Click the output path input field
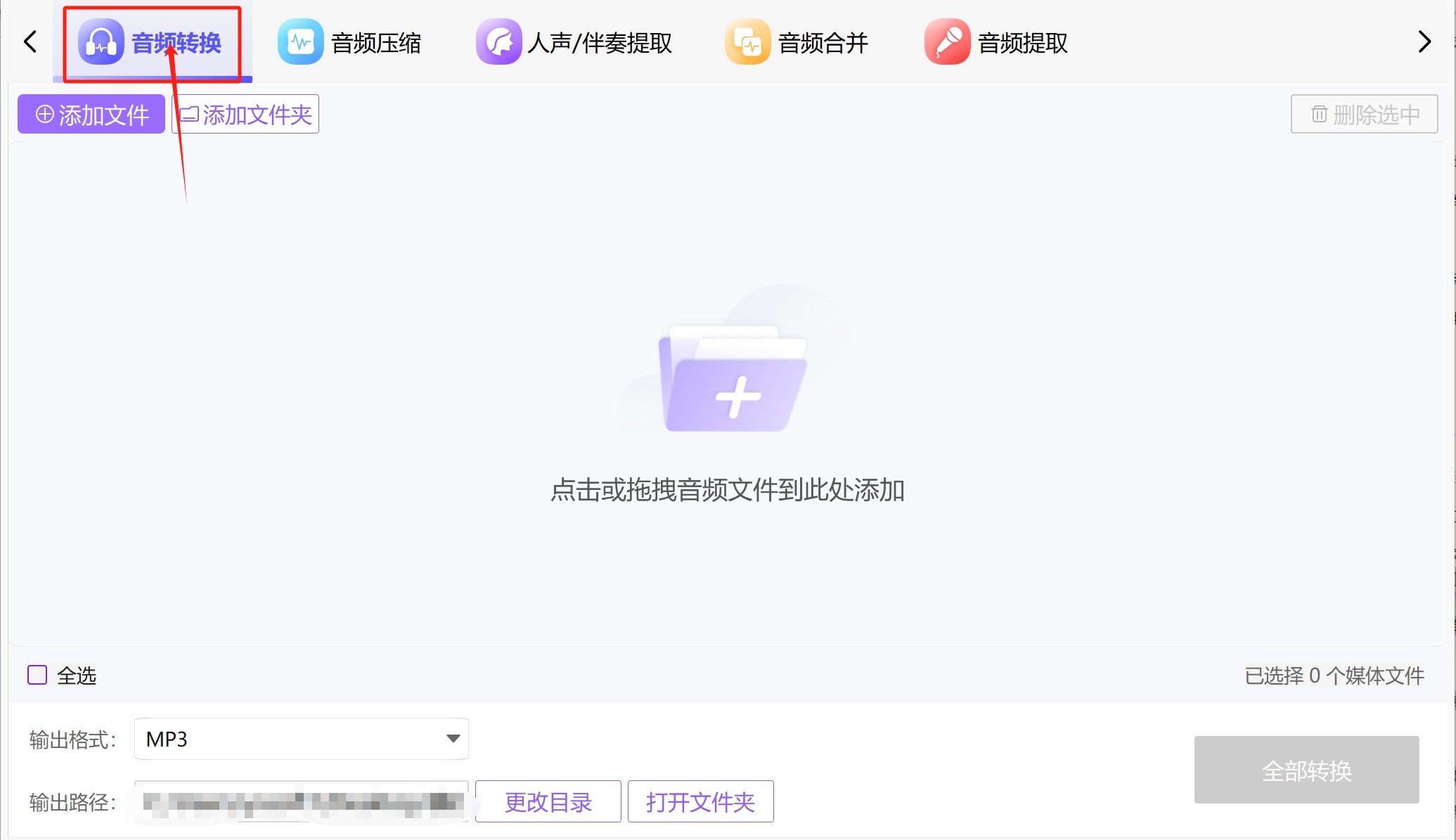1456x840 pixels. point(301,801)
